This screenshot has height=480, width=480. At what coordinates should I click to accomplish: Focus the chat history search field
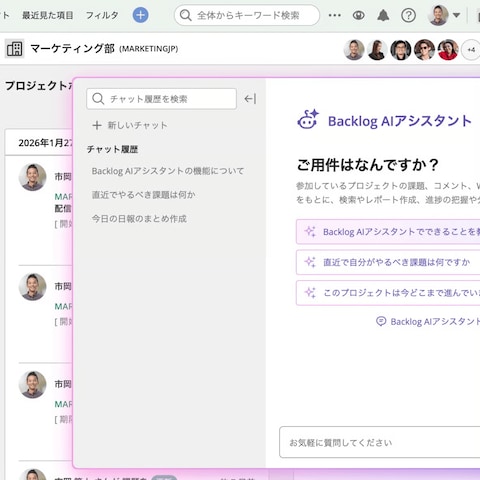(161, 99)
